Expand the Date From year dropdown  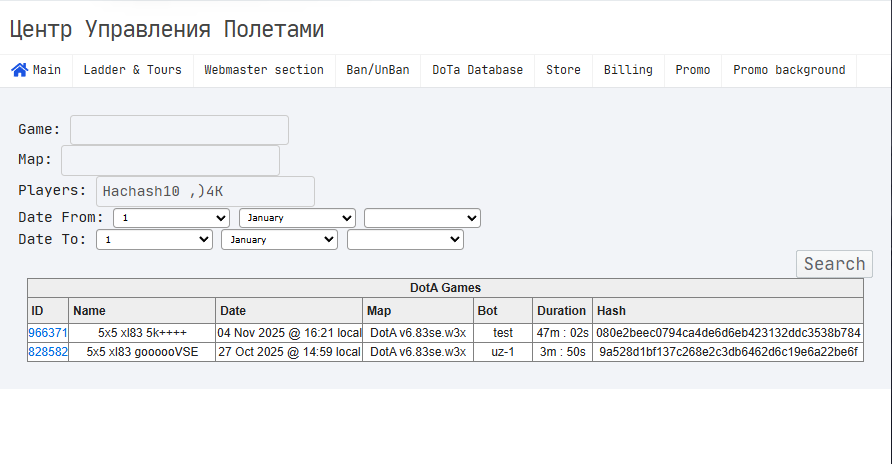click(422, 218)
